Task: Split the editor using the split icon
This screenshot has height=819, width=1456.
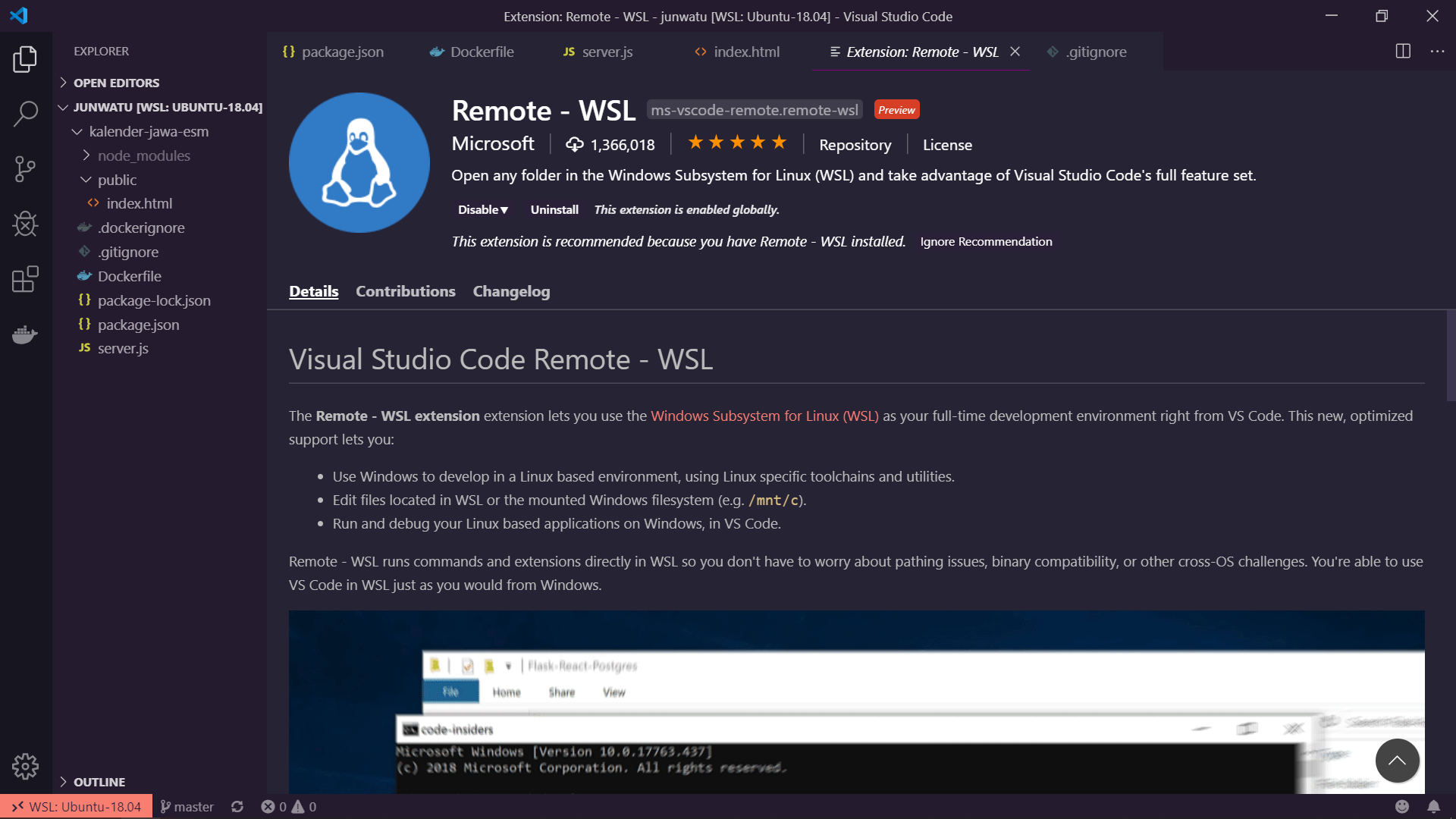Action: click(1403, 52)
